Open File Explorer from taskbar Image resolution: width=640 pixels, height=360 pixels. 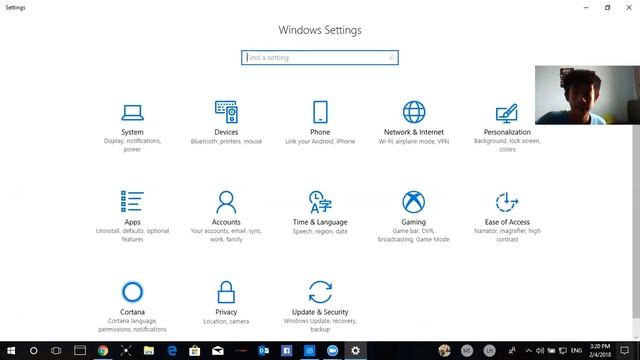pos(149,351)
